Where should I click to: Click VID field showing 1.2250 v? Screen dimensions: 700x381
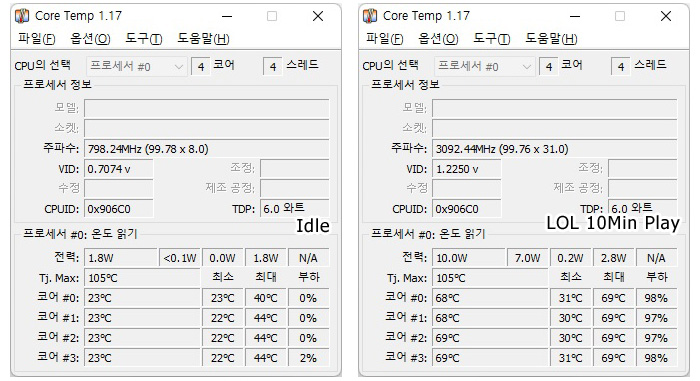click(x=466, y=169)
